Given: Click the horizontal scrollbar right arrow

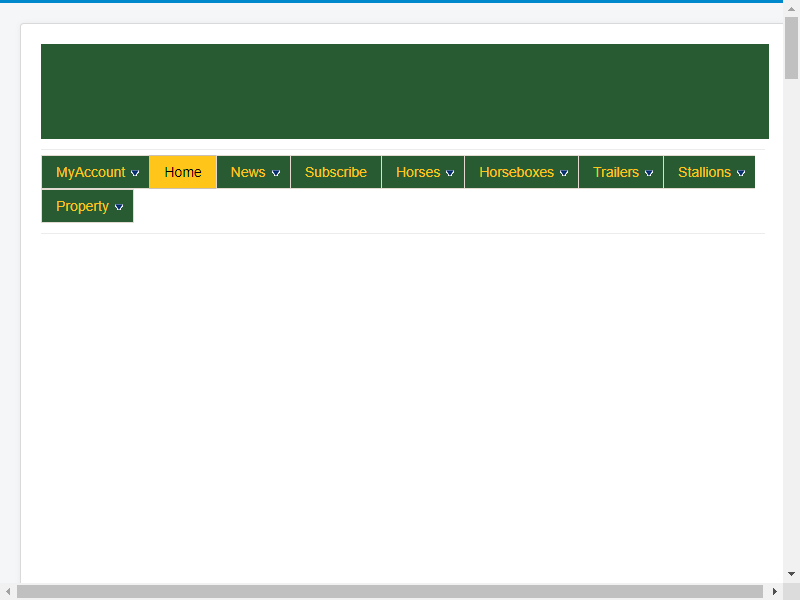Looking at the screenshot, I should [x=774, y=592].
